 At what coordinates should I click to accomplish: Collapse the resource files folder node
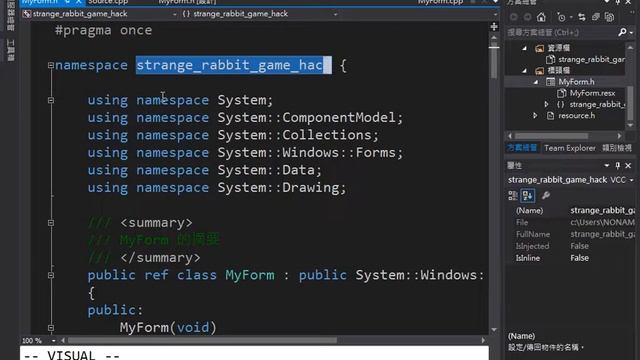coord(524,48)
